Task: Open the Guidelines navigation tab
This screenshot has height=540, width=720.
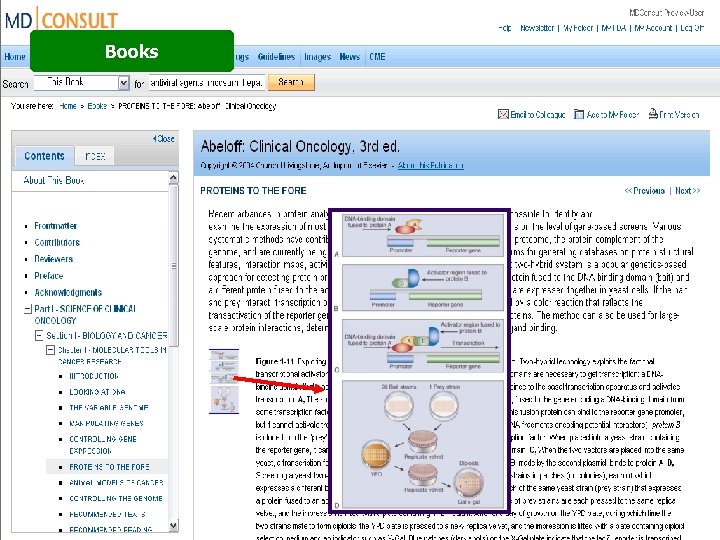Action: pyautogui.click(x=276, y=57)
